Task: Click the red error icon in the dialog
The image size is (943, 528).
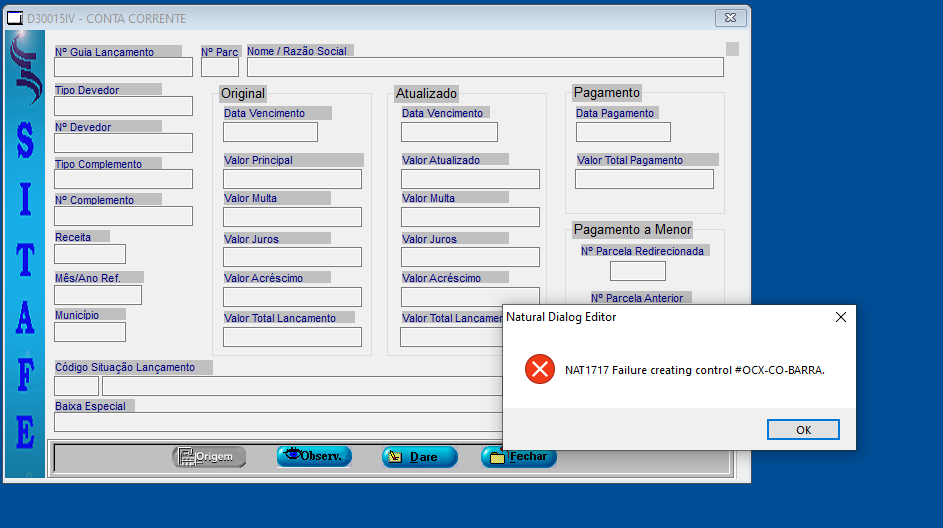Action: (x=540, y=370)
